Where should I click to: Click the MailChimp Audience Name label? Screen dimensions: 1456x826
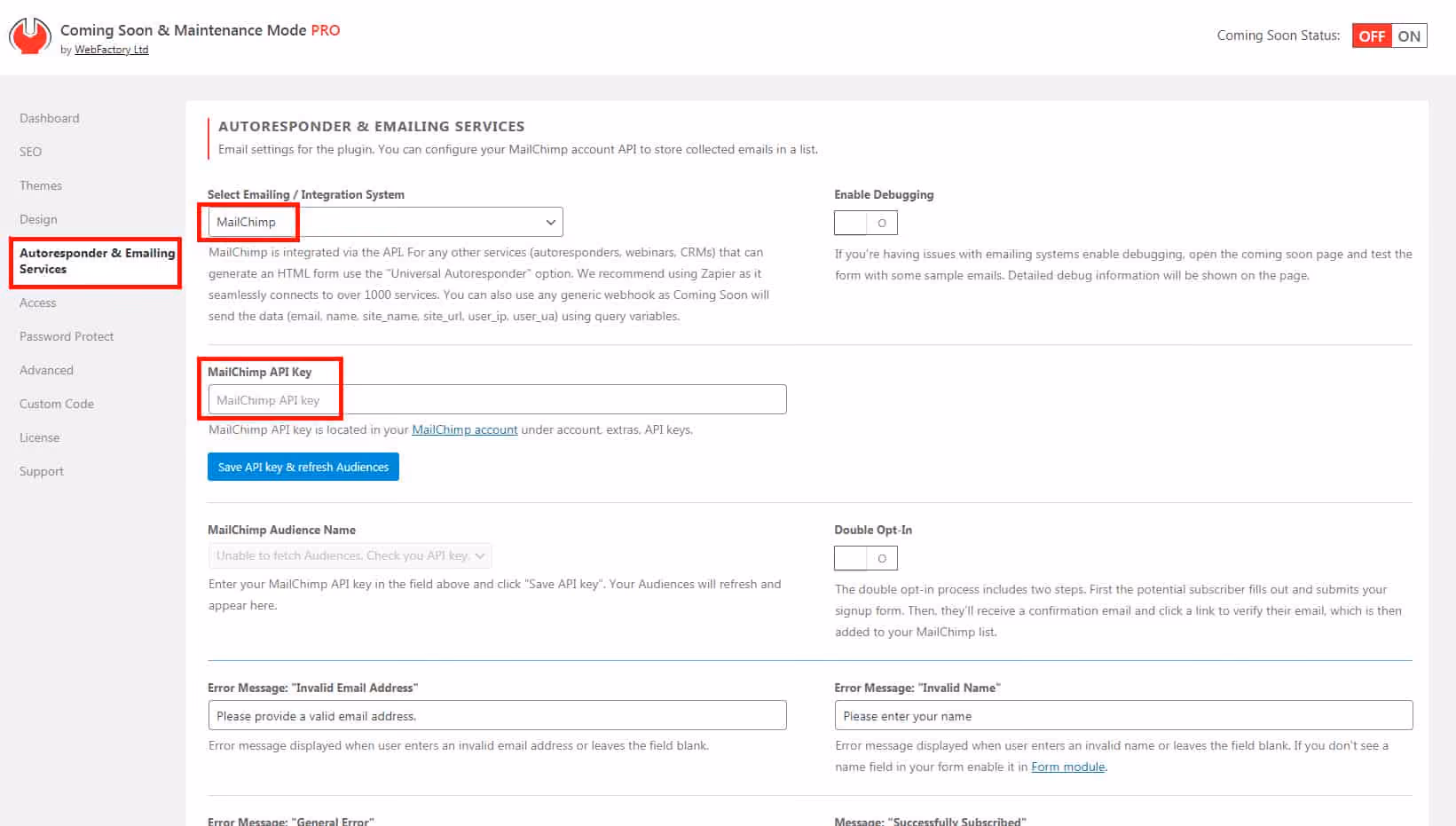tap(281, 530)
